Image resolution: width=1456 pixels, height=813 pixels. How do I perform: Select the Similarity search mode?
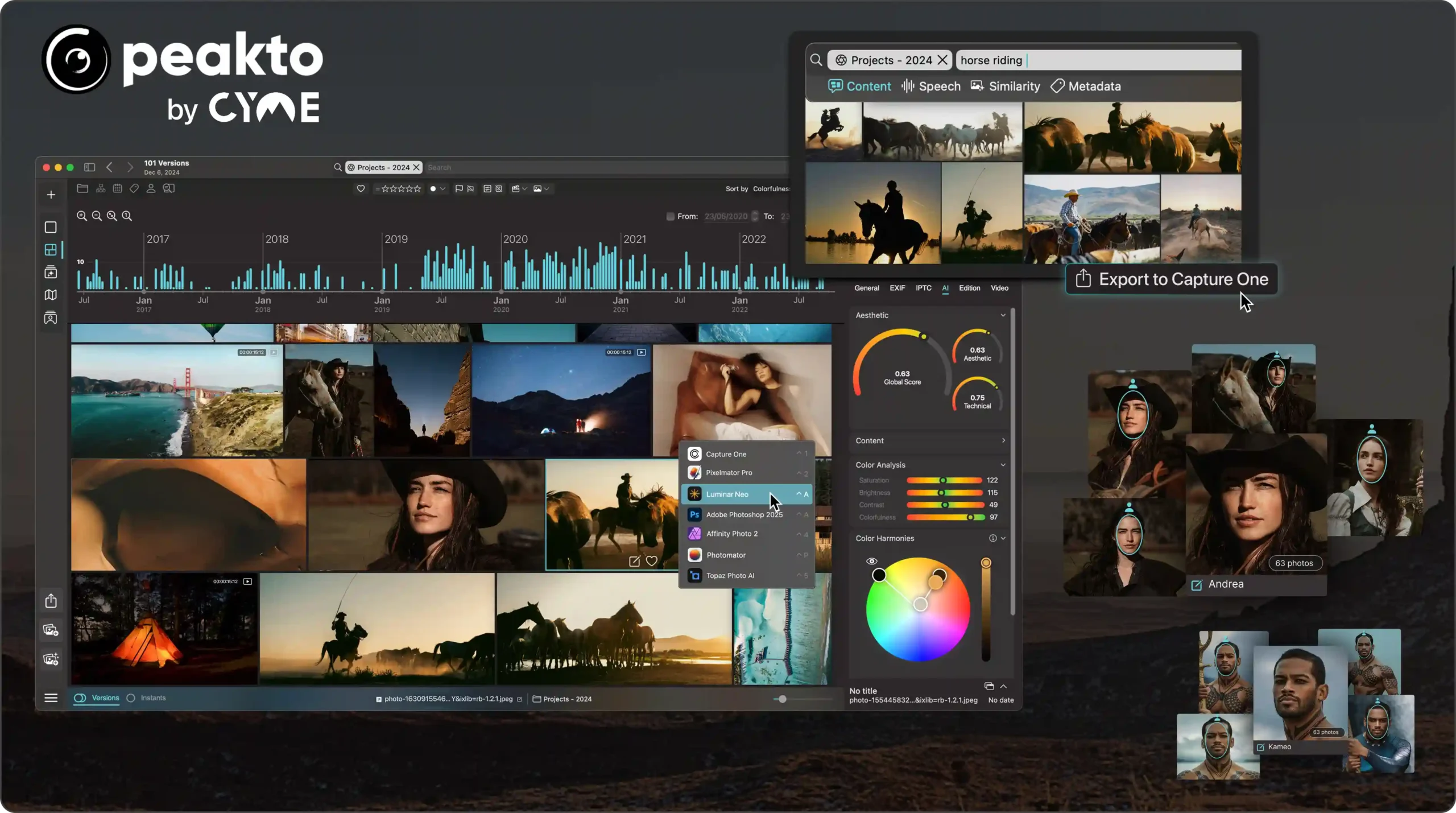click(1005, 86)
